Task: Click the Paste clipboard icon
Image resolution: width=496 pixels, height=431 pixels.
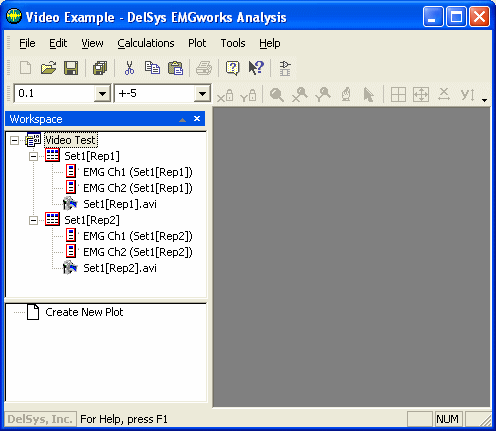Action: point(176,68)
